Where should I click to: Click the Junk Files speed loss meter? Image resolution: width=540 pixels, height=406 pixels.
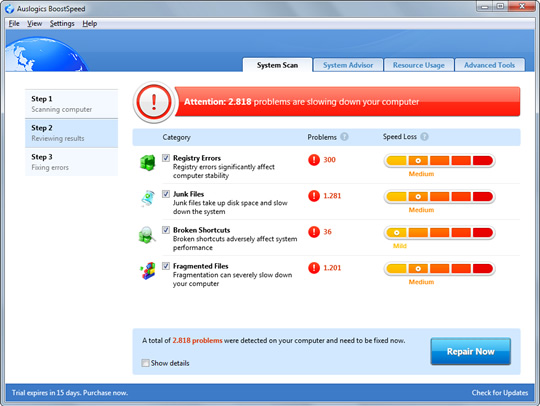(x=439, y=197)
